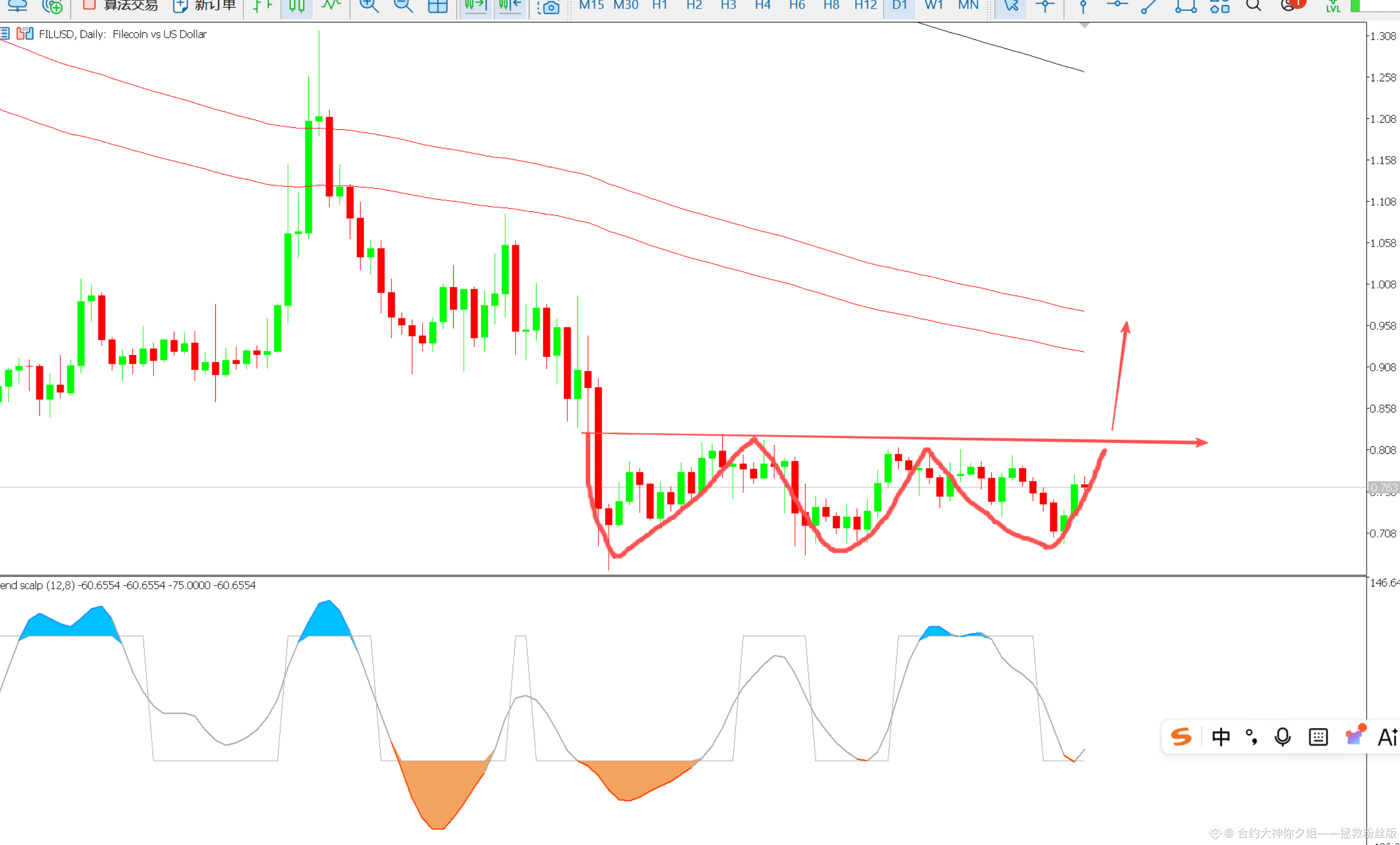Open the shapes objects tool
This screenshot has height=845, width=1400.
click(x=1220, y=6)
